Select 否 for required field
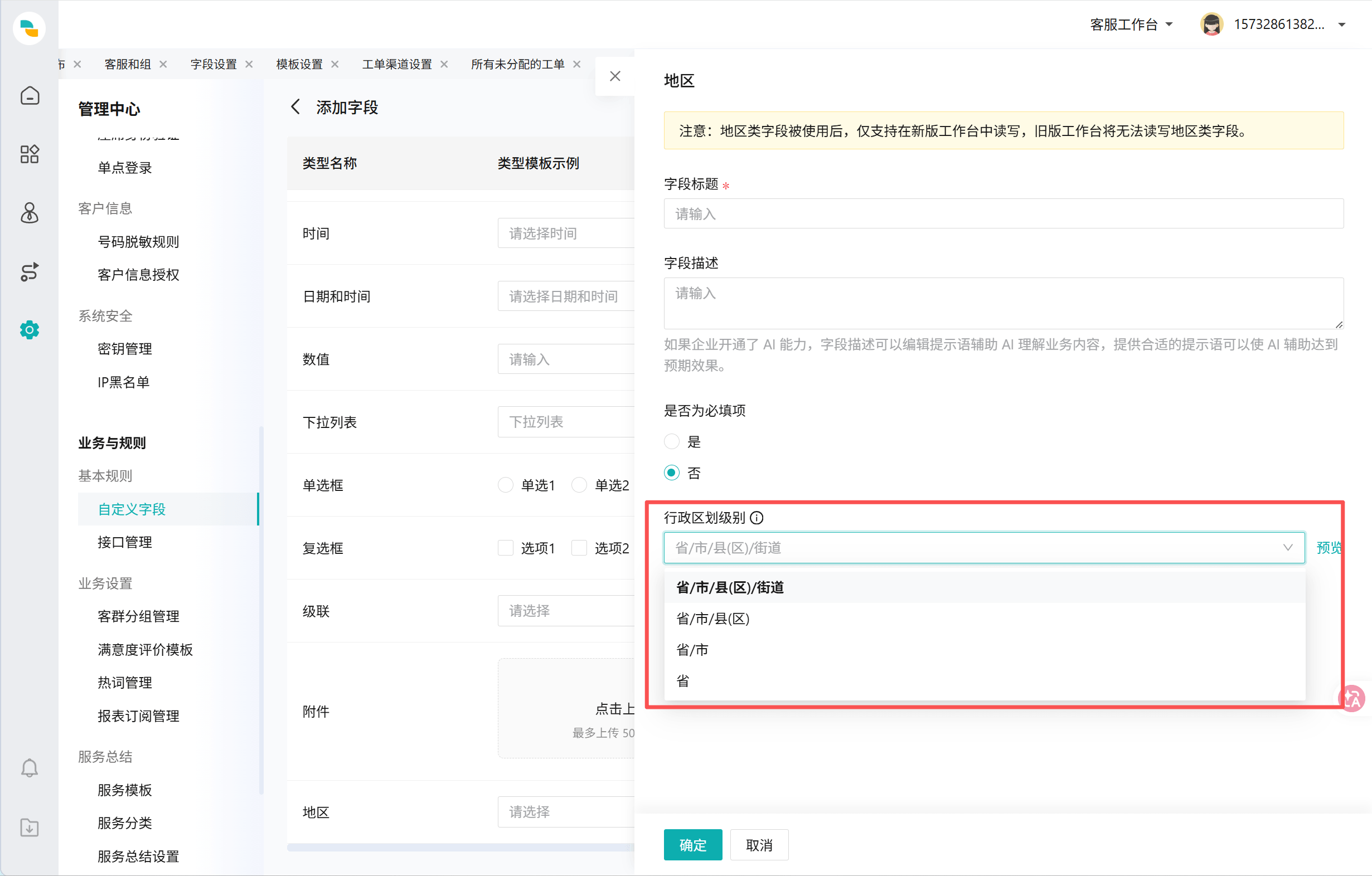This screenshot has width=1372, height=876. [672, 473]
